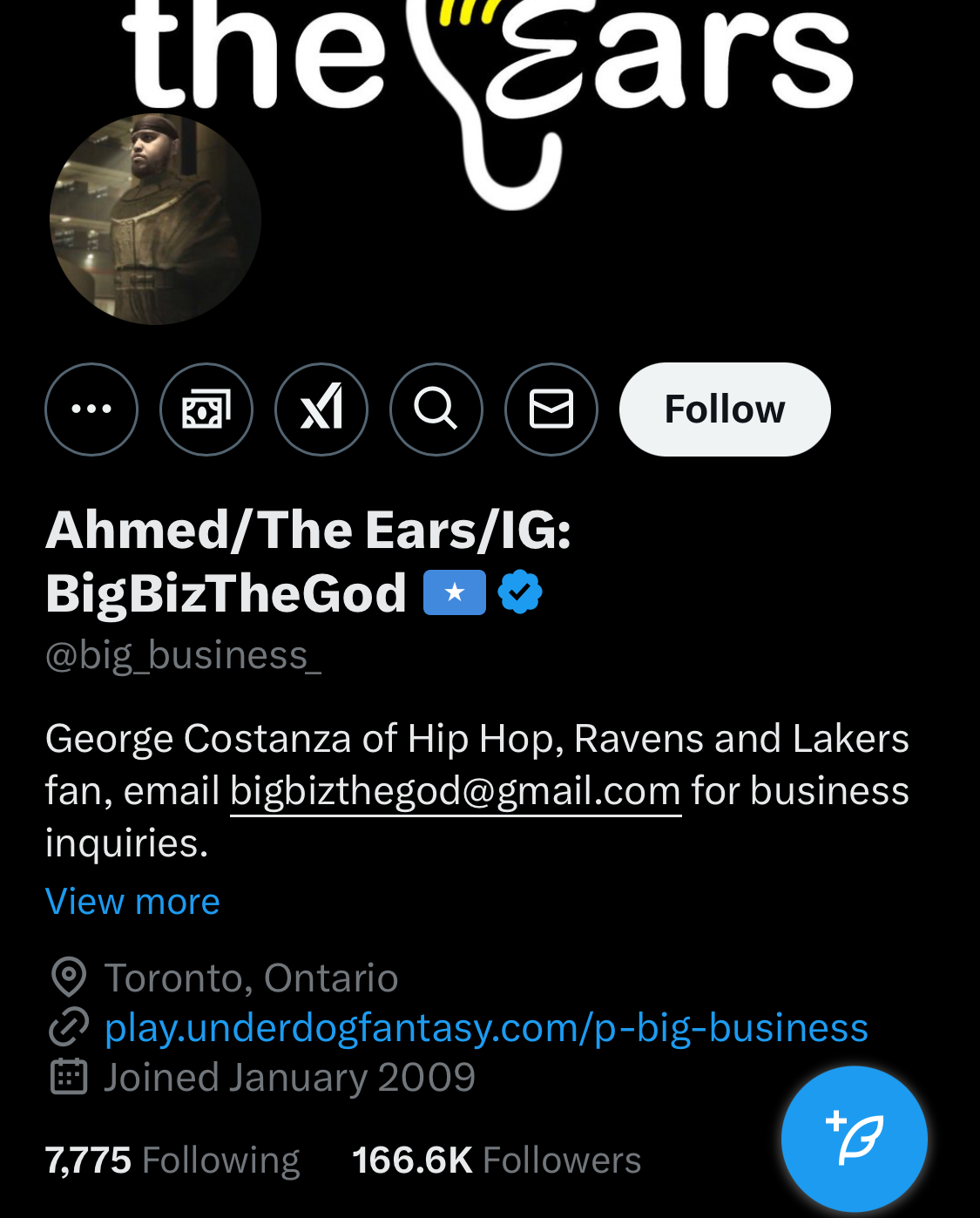The width and height of the screenshot is (980, 1218).
Task: View the 166.6K Followers list
Action: coord(497,1160)
